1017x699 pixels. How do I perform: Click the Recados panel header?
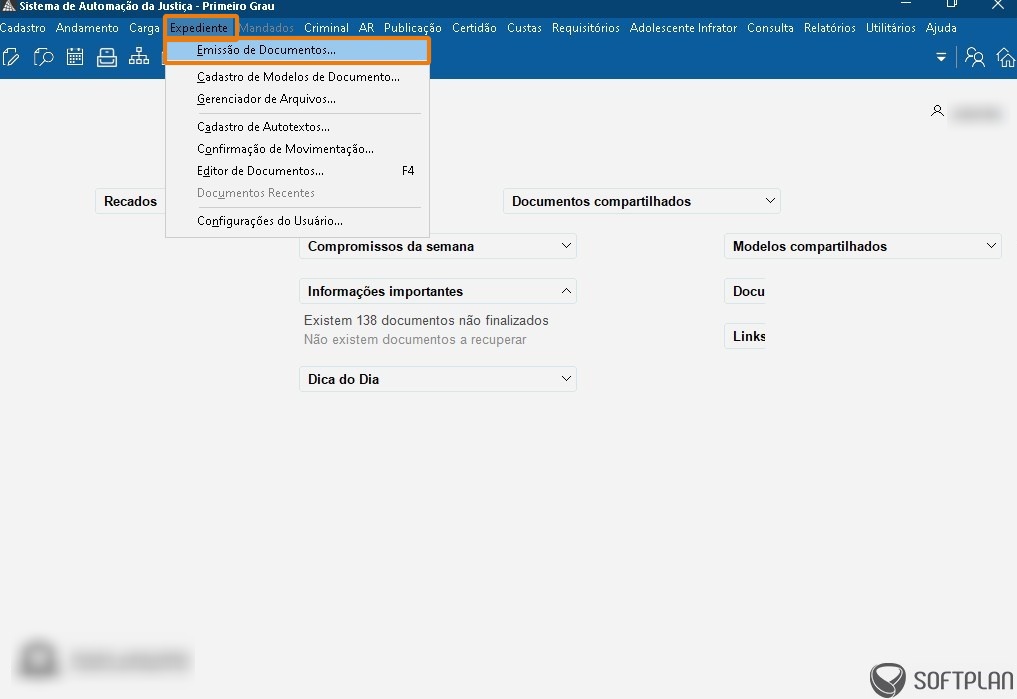click(130, 201)
